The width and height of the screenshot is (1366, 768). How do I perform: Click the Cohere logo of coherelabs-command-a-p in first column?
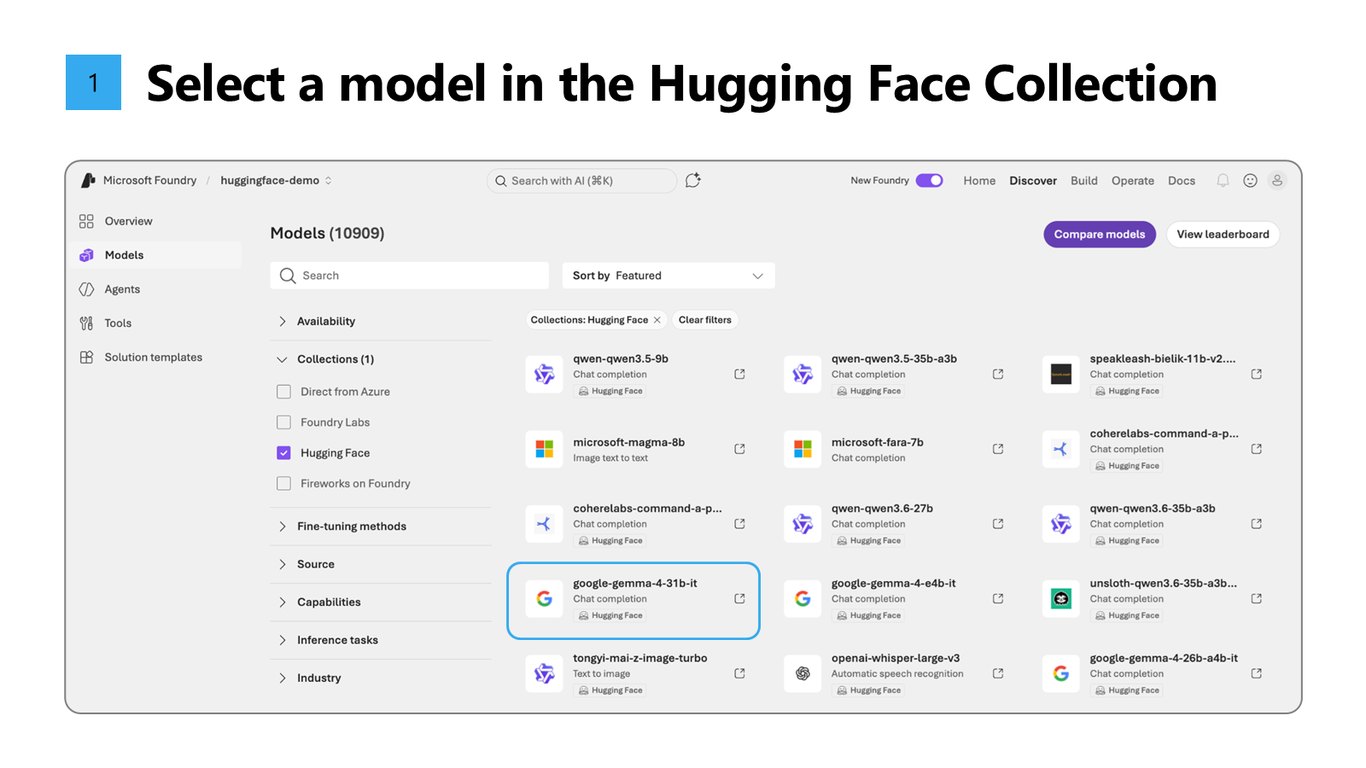544,524
